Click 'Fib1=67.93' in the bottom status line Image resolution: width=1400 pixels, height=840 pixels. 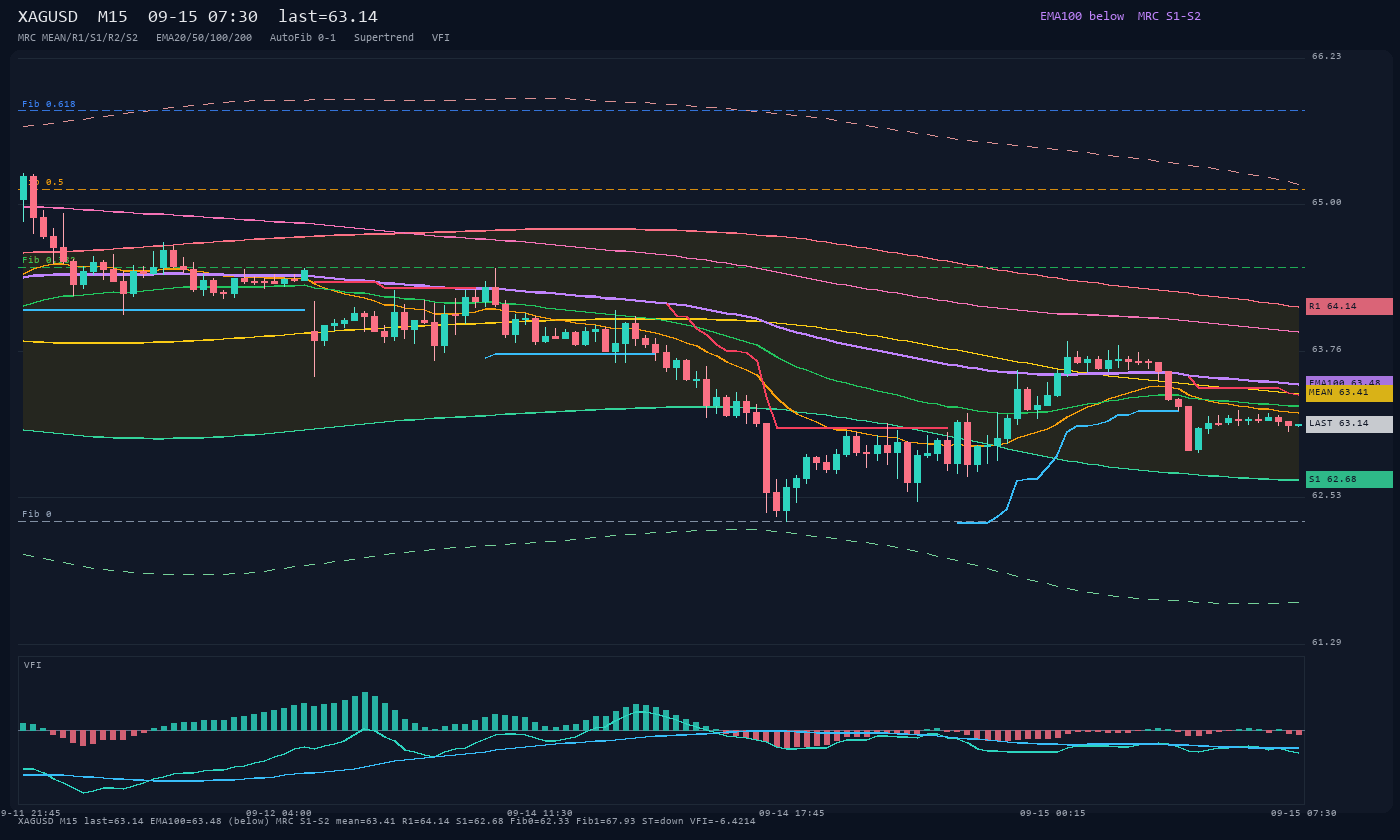pyautogui.click(x=606, y=821)
